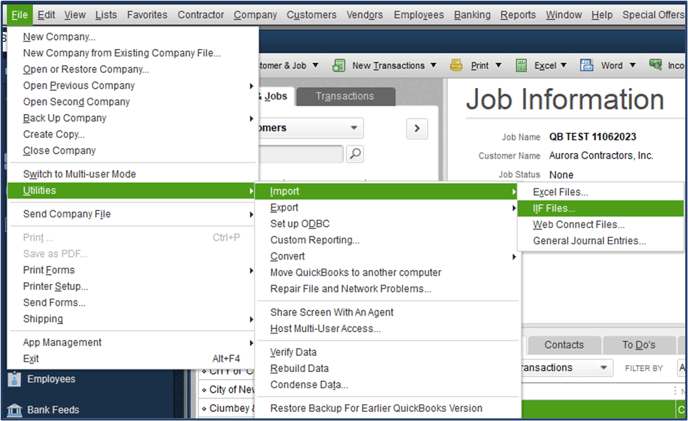
Task: Click the Word document icon
Action: pyautogui.click(x=586, y=65)
